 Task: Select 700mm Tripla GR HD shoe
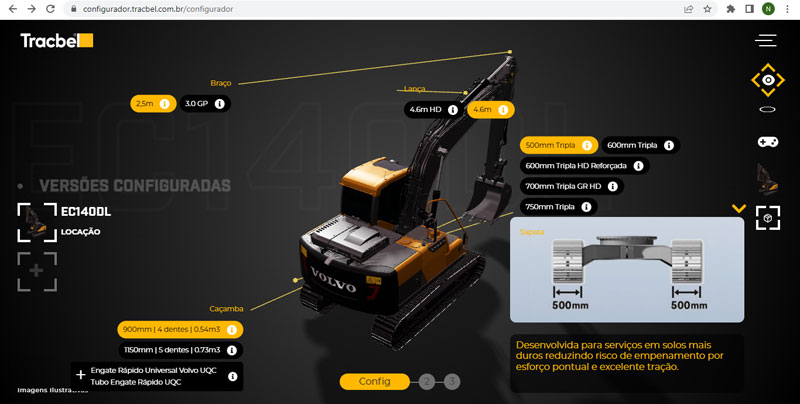point(571,186)
